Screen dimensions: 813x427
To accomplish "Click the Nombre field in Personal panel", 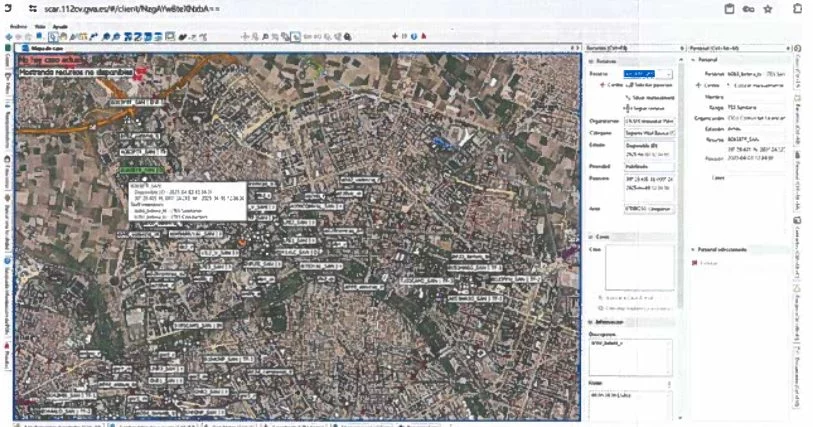I will coord(757,98).
